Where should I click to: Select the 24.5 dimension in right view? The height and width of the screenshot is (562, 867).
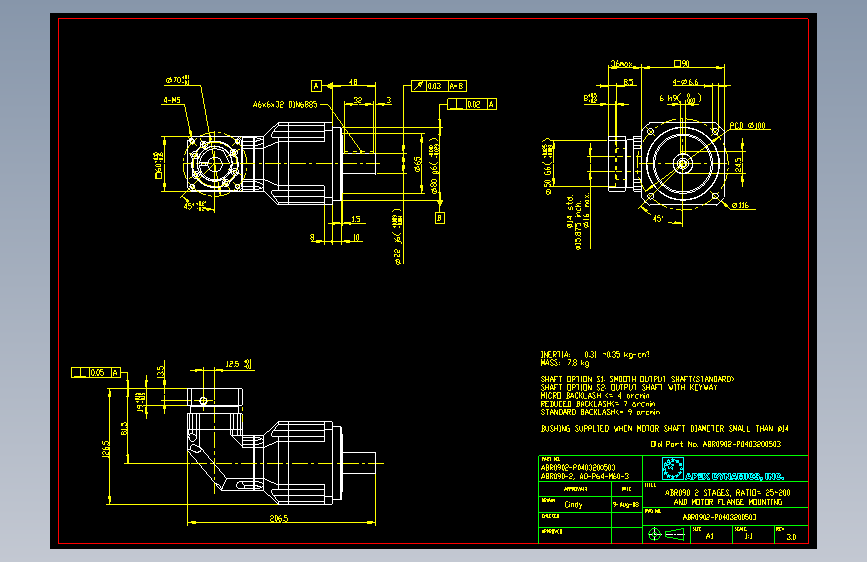739,164
